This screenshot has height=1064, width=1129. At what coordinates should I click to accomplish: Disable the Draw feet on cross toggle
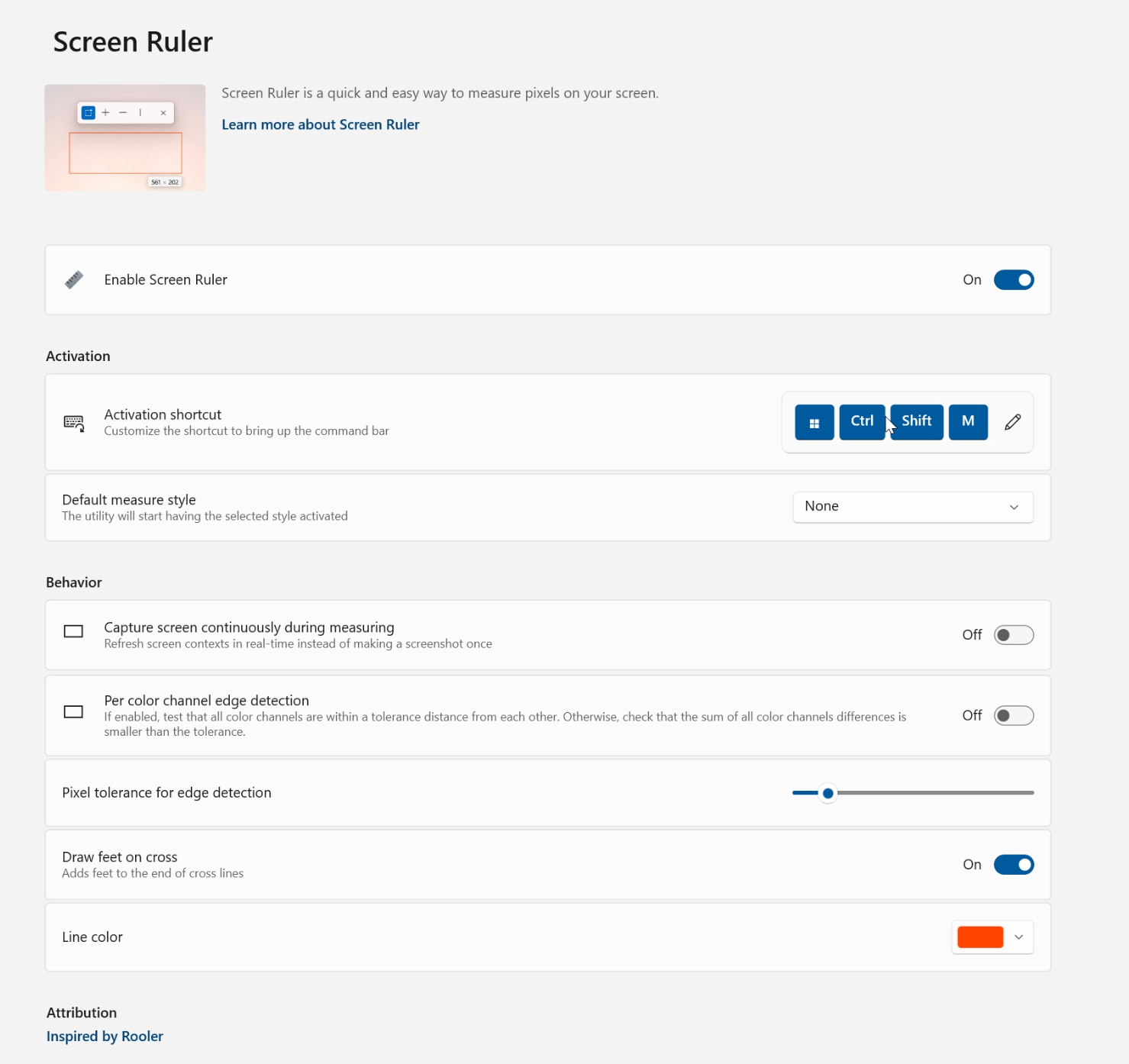pyautogui.click(x=1014, y=865)
